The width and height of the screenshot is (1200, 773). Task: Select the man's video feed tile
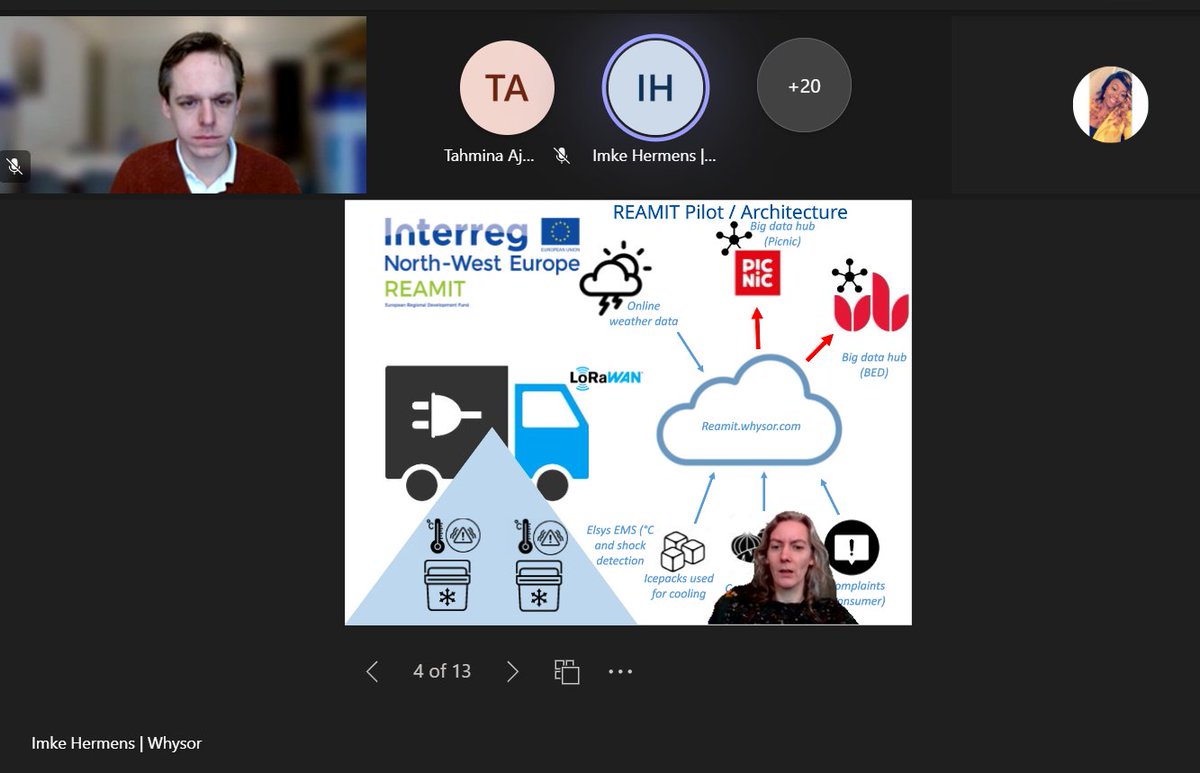(x=183, y=105)
